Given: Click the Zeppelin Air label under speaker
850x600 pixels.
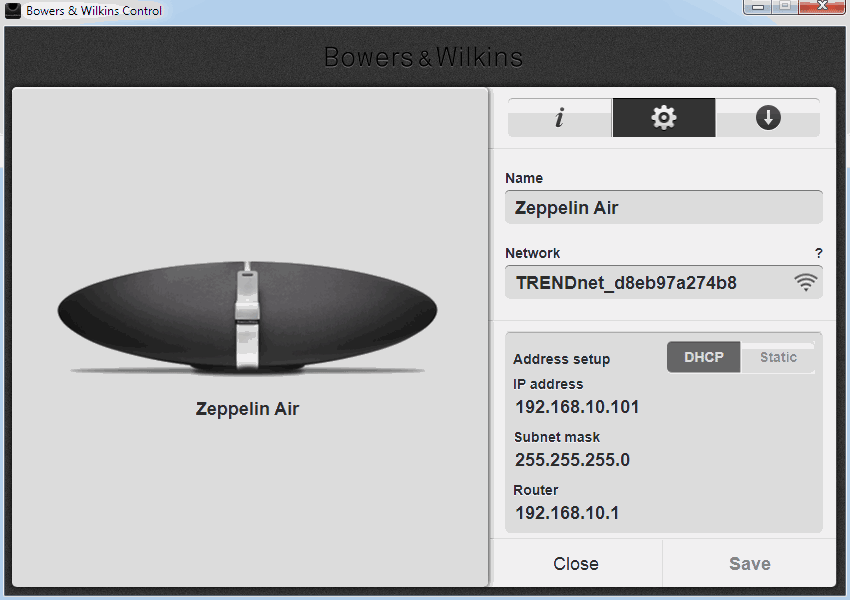Looking at the screenshot, I should point(247,409).
